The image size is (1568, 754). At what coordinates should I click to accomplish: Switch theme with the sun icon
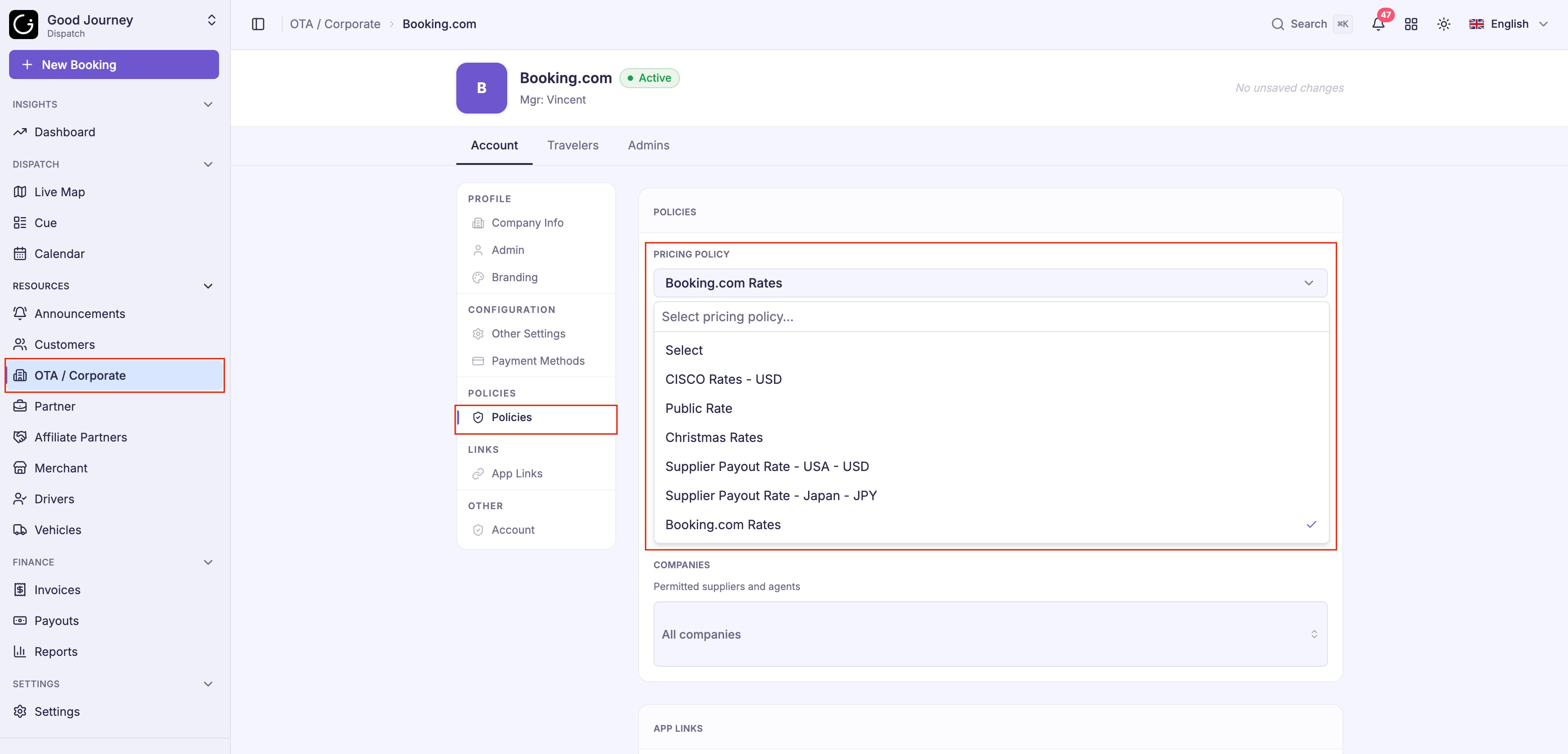1444,24
